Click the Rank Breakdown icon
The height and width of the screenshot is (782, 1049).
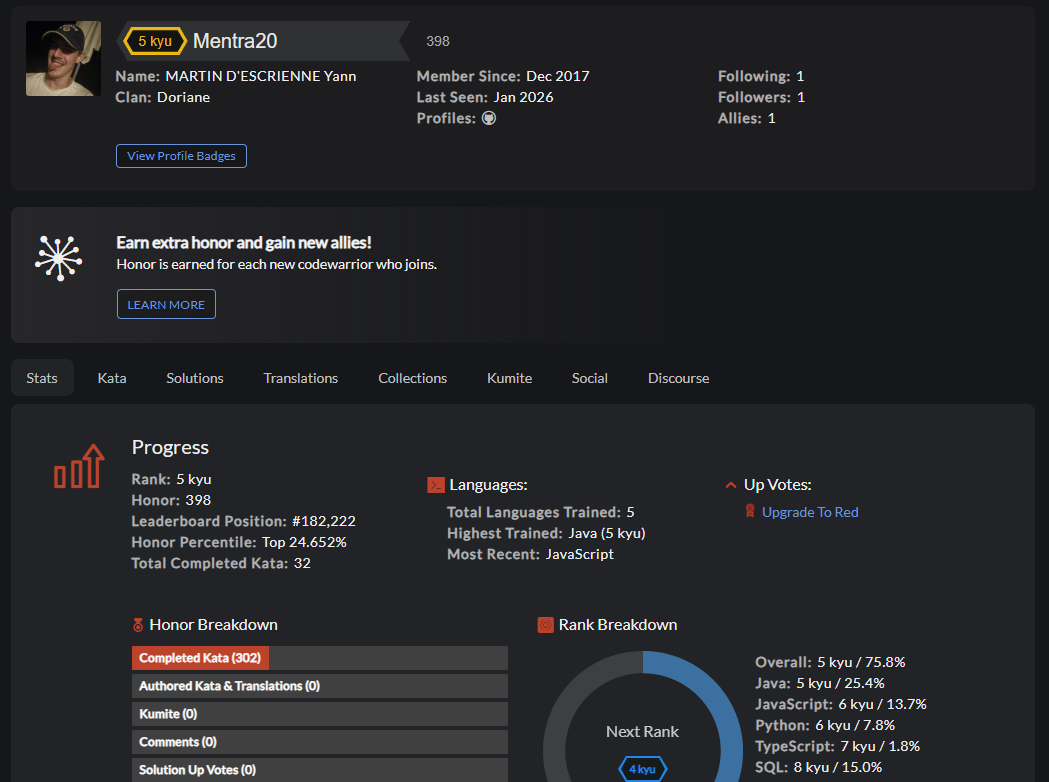point(545,625)
